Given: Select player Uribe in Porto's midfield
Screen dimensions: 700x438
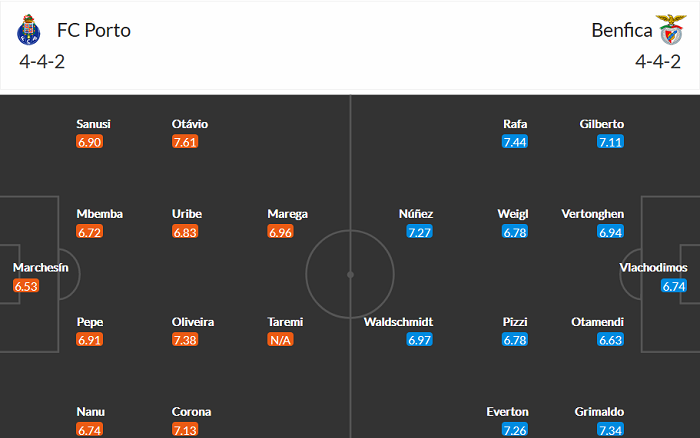Looking at the screenshot, I should 188,214.
